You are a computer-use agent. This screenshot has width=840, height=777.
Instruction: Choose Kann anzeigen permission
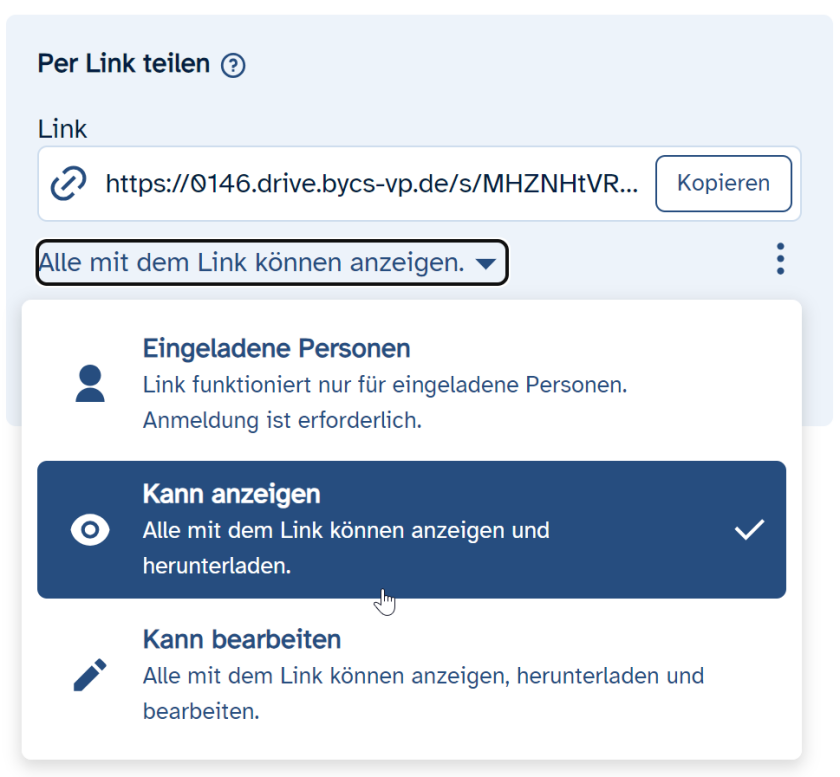231,494
